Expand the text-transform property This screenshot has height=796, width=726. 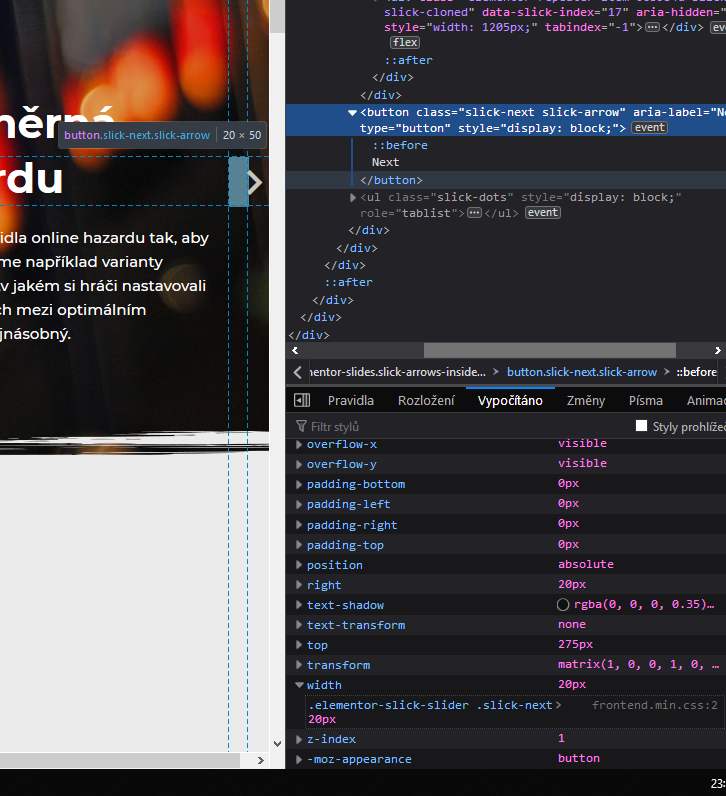click(299, 625)
